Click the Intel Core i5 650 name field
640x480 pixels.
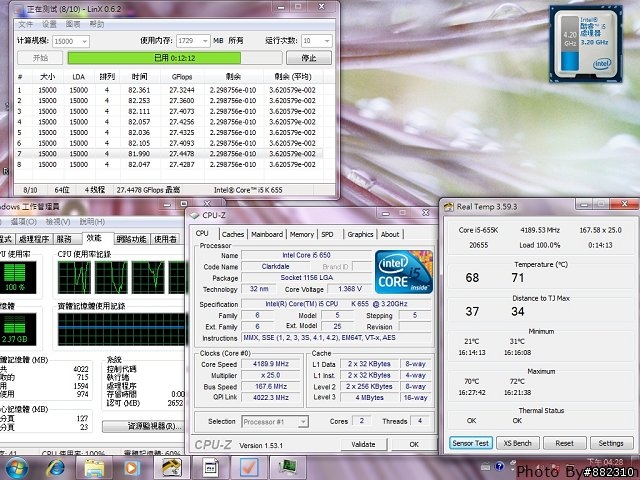(306, 255)
